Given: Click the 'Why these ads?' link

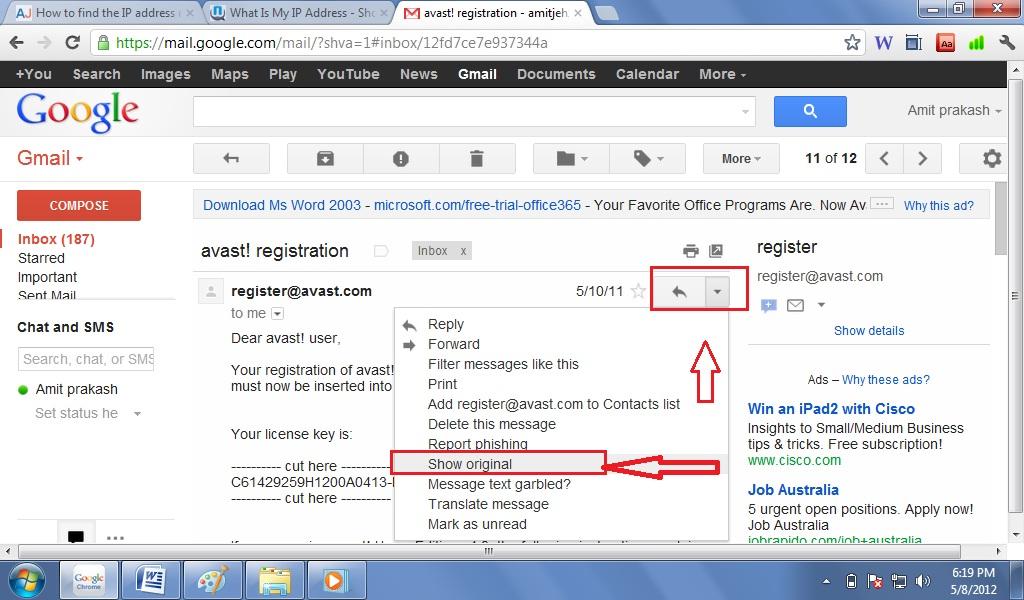Looking at the screenshot, I should (886, 379).
